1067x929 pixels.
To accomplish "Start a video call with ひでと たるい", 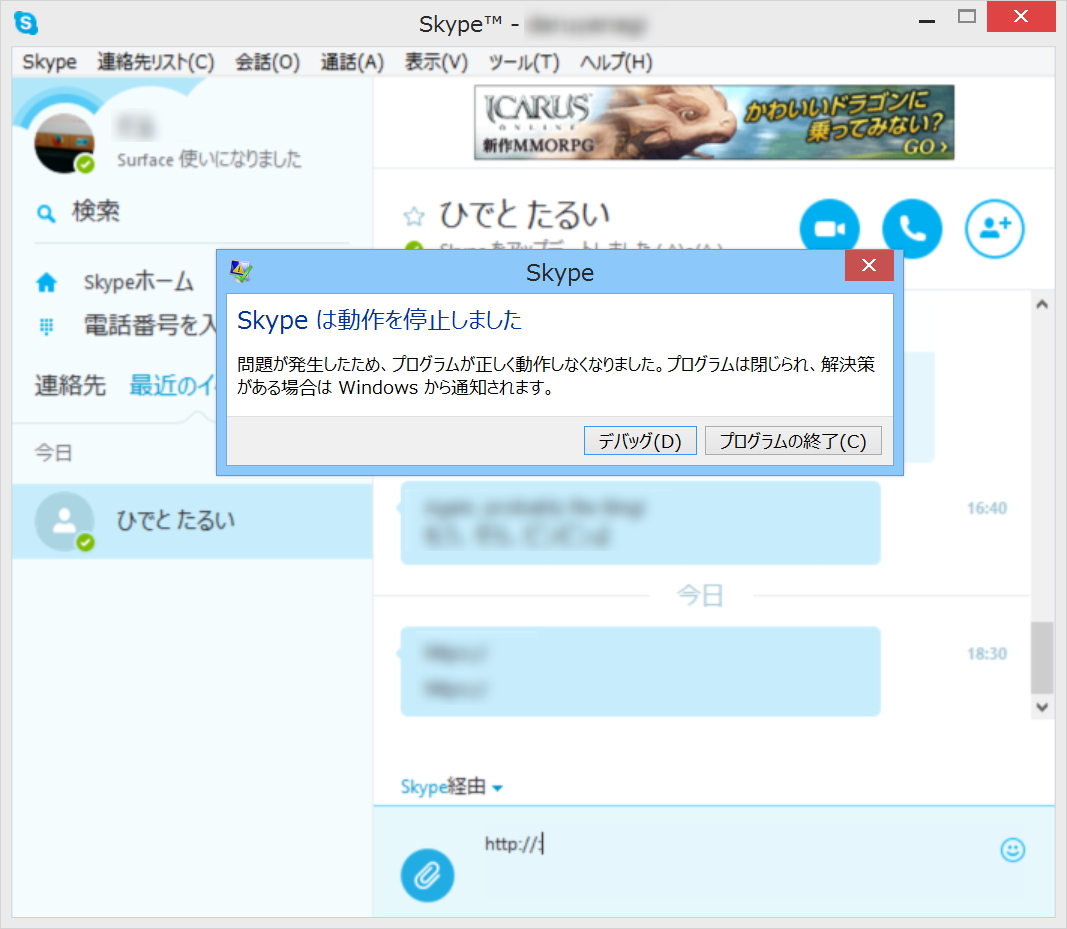I will 829,228.
